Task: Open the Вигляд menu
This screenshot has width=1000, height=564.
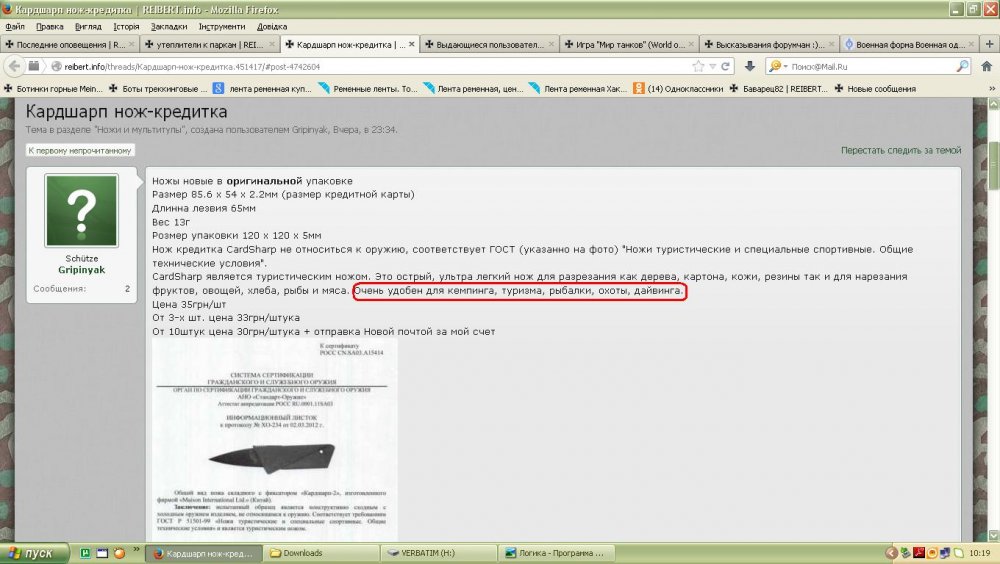Action: [88, 26]
